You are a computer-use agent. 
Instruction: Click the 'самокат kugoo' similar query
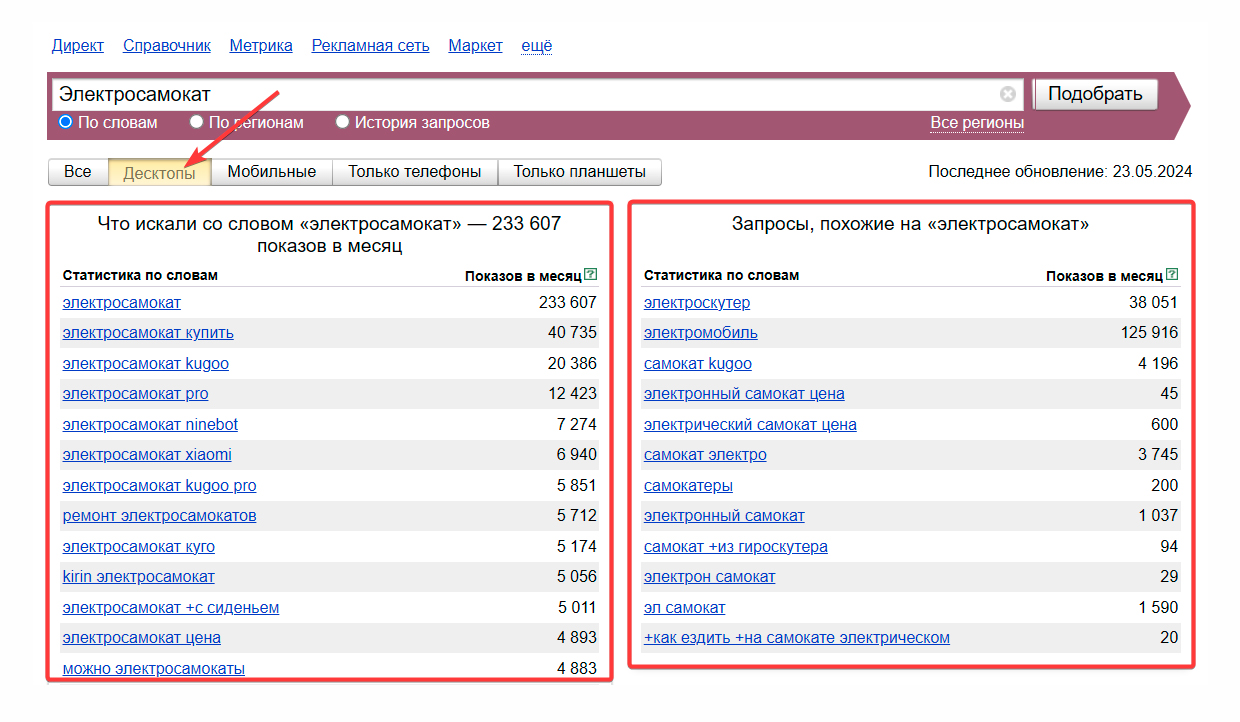click(698, 364)
